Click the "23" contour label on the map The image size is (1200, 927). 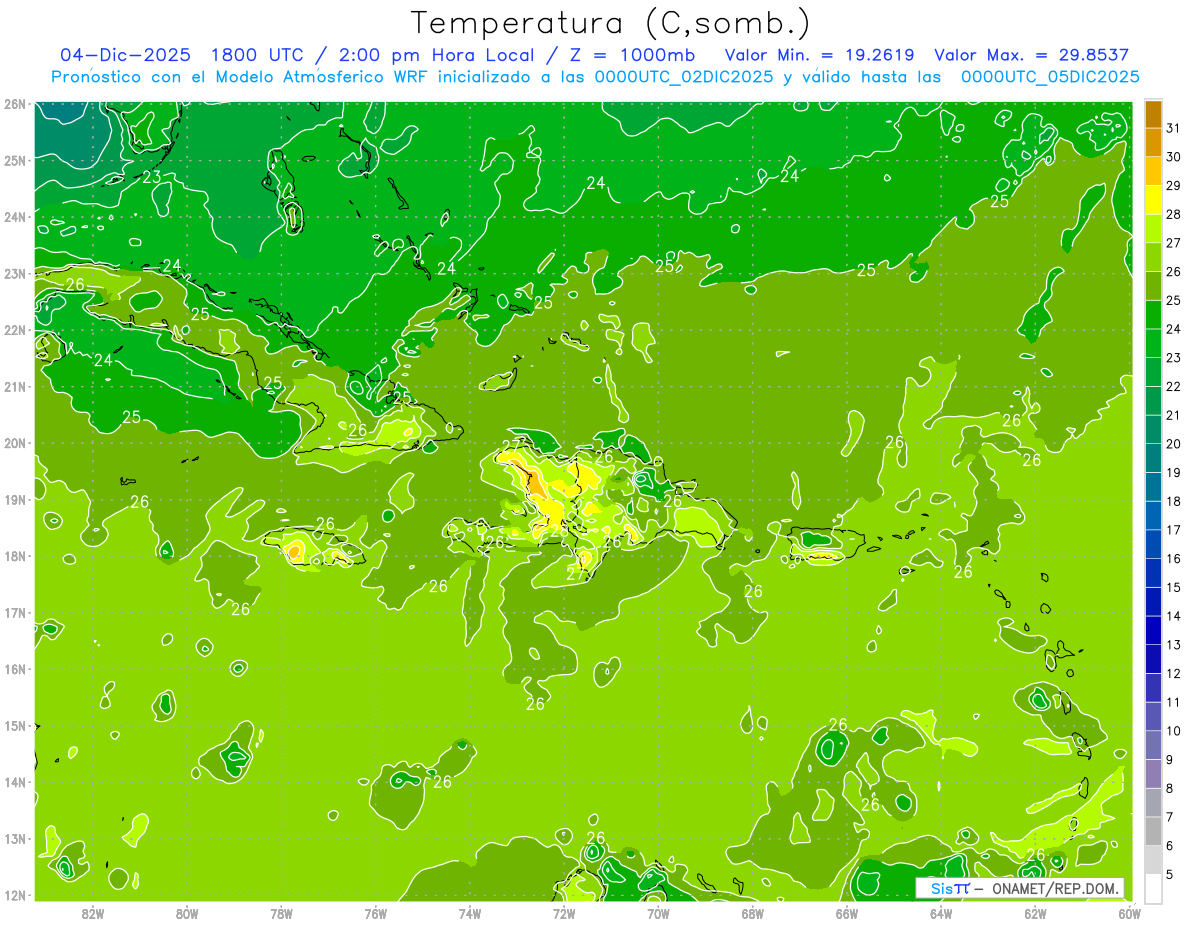152,177
